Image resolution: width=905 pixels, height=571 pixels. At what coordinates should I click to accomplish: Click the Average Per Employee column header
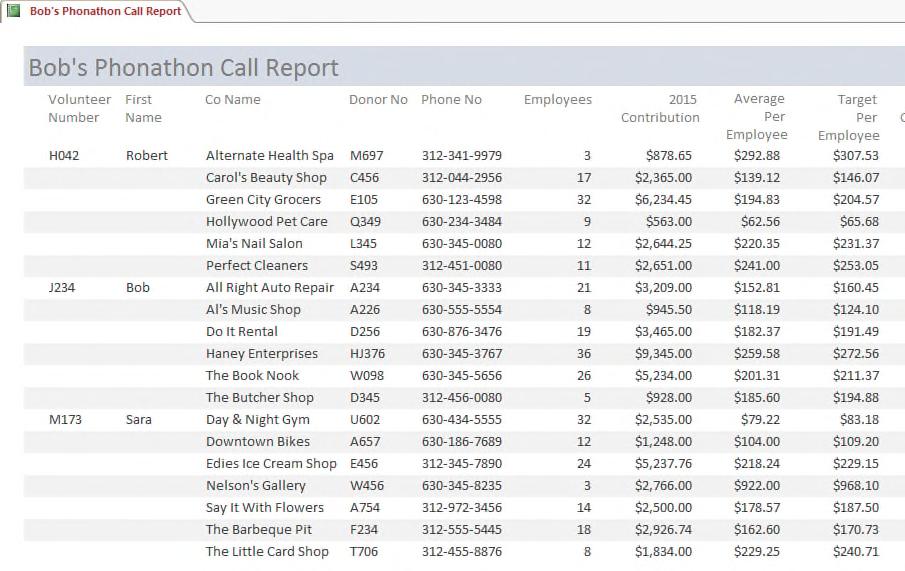pos(757,117)
